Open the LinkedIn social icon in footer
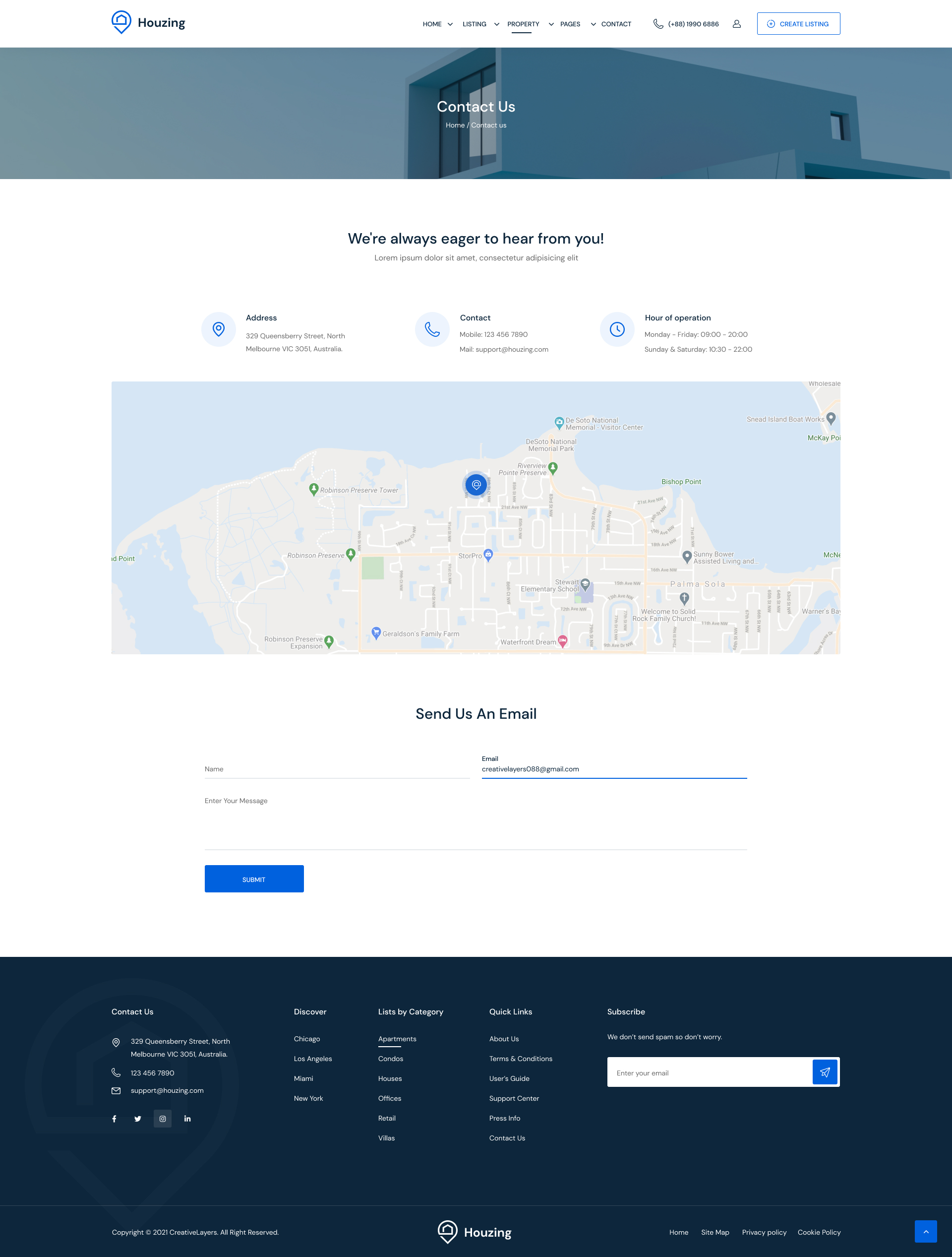Screen dimensions: 952x1257 coord(187,1118)
